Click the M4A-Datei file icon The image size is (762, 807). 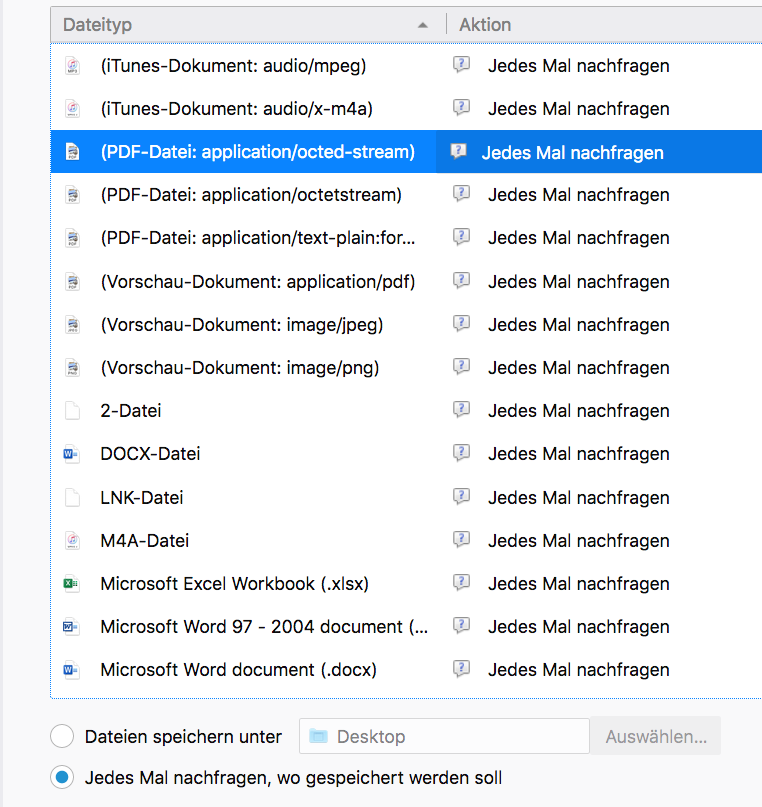click(71, 541)
